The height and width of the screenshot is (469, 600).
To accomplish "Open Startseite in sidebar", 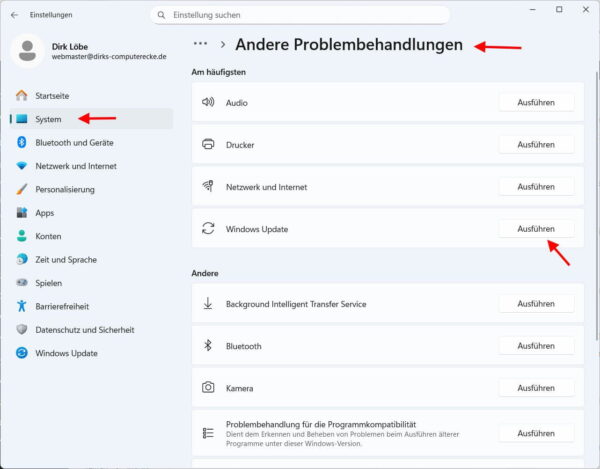I will point(91,96).
